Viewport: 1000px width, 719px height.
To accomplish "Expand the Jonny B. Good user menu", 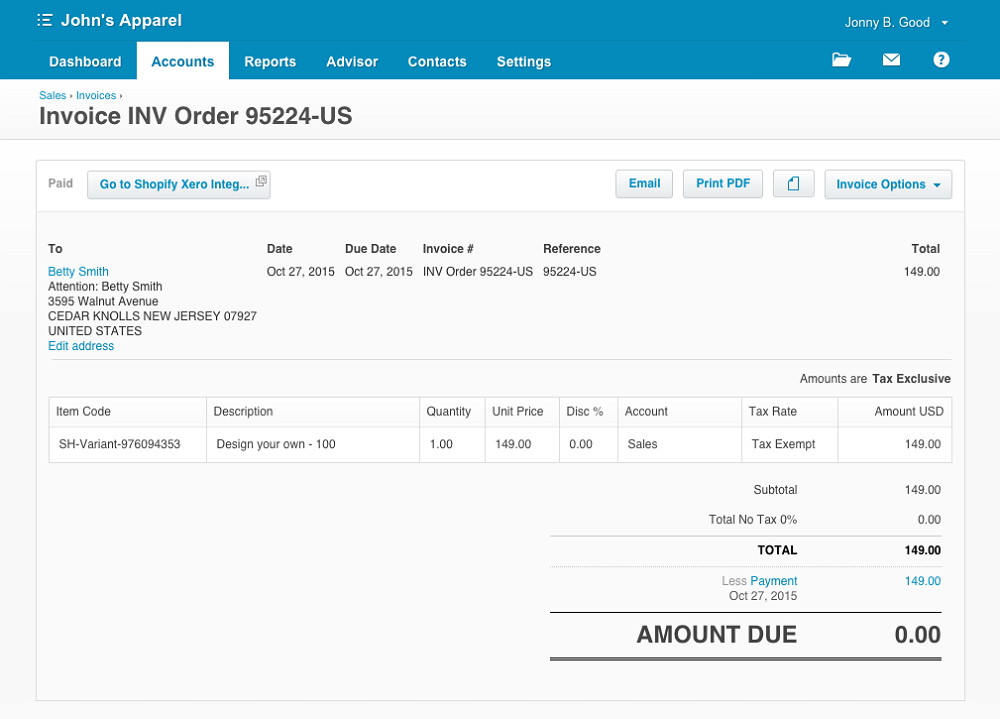I will pyautogui.click(x=896, y=22).
